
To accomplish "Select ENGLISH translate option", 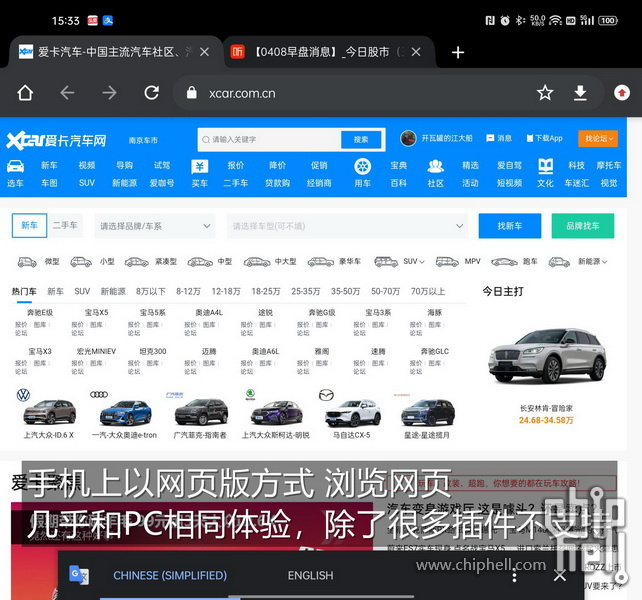I will pyautogui.click(x=310, y=575).
